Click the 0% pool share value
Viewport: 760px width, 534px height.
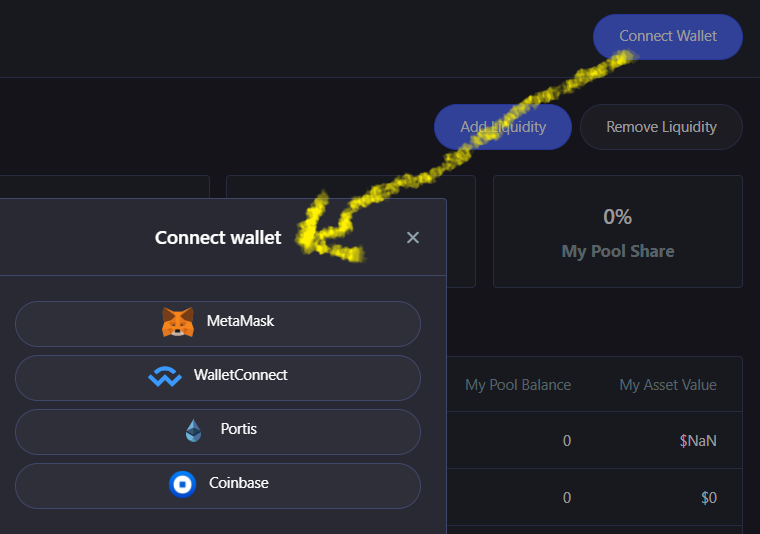(x=618, y=217)
